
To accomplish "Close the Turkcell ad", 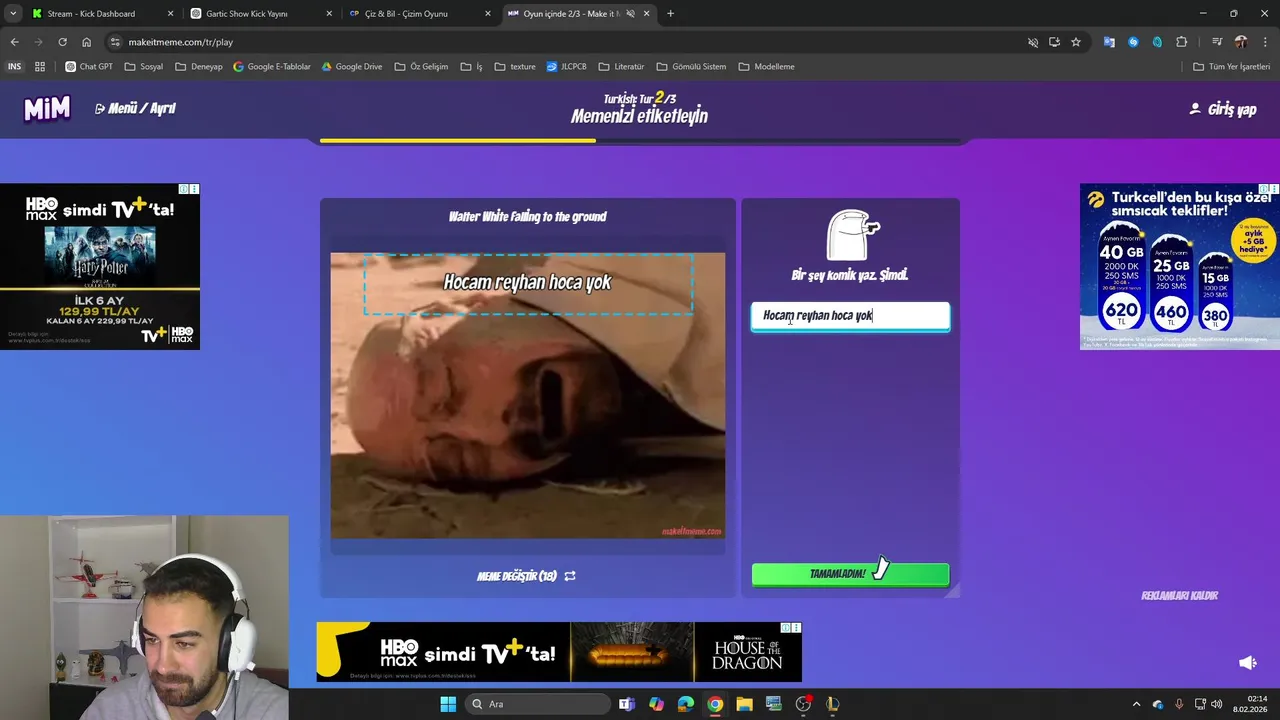I will [x=1274, y=189].
